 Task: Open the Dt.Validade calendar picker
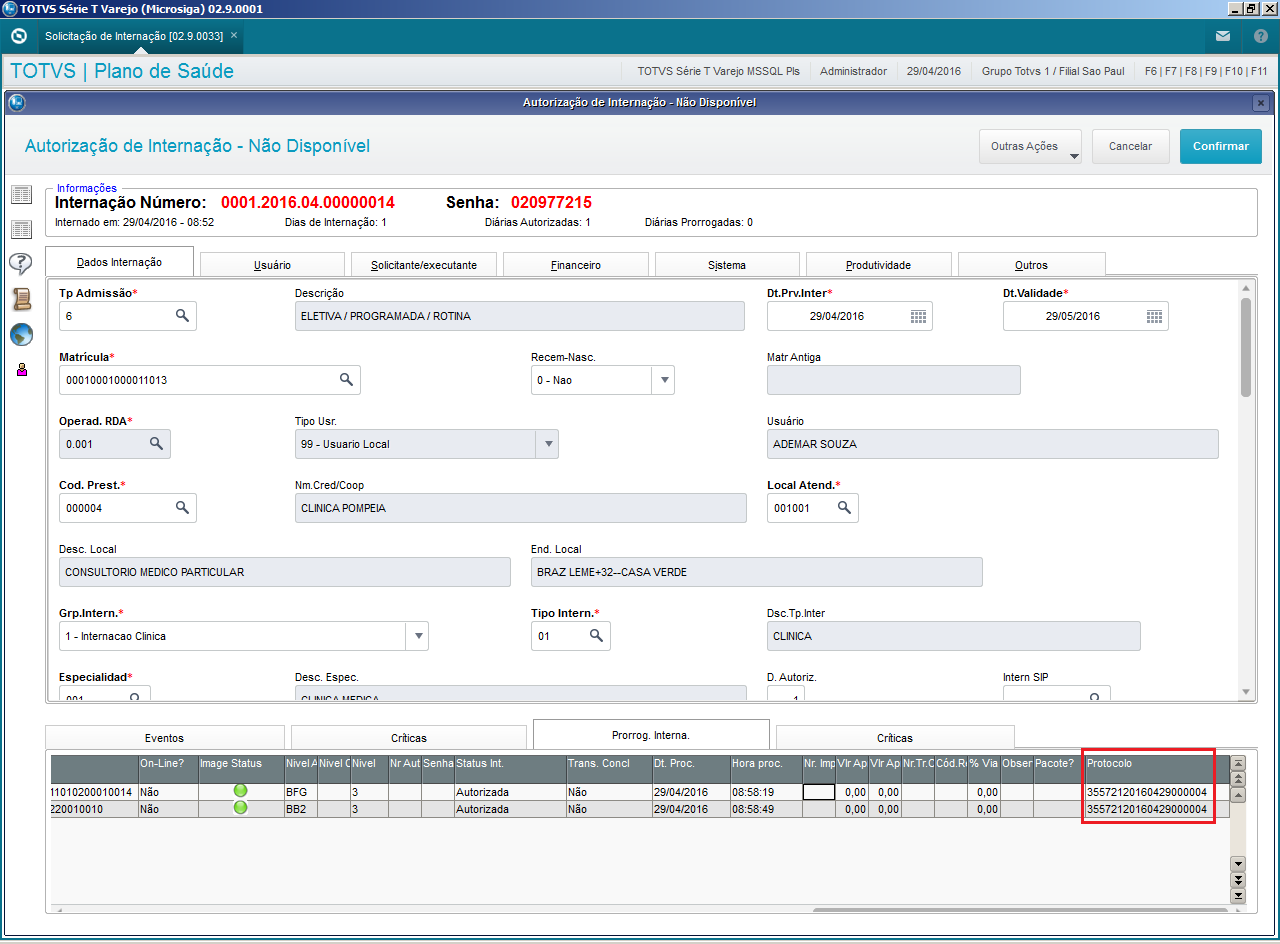[1154, 316]
